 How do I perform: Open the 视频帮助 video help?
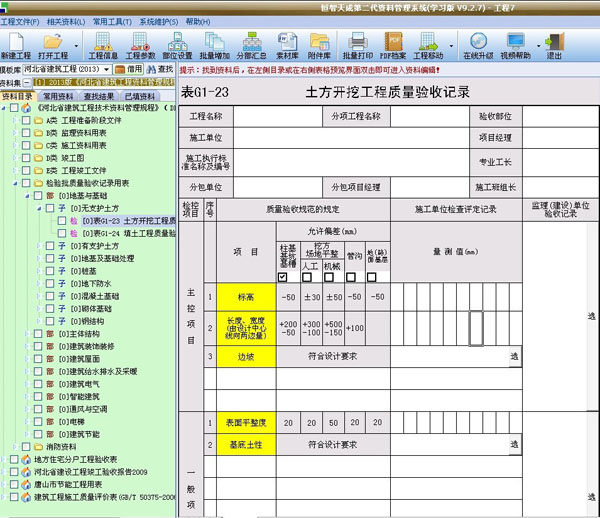515,46
